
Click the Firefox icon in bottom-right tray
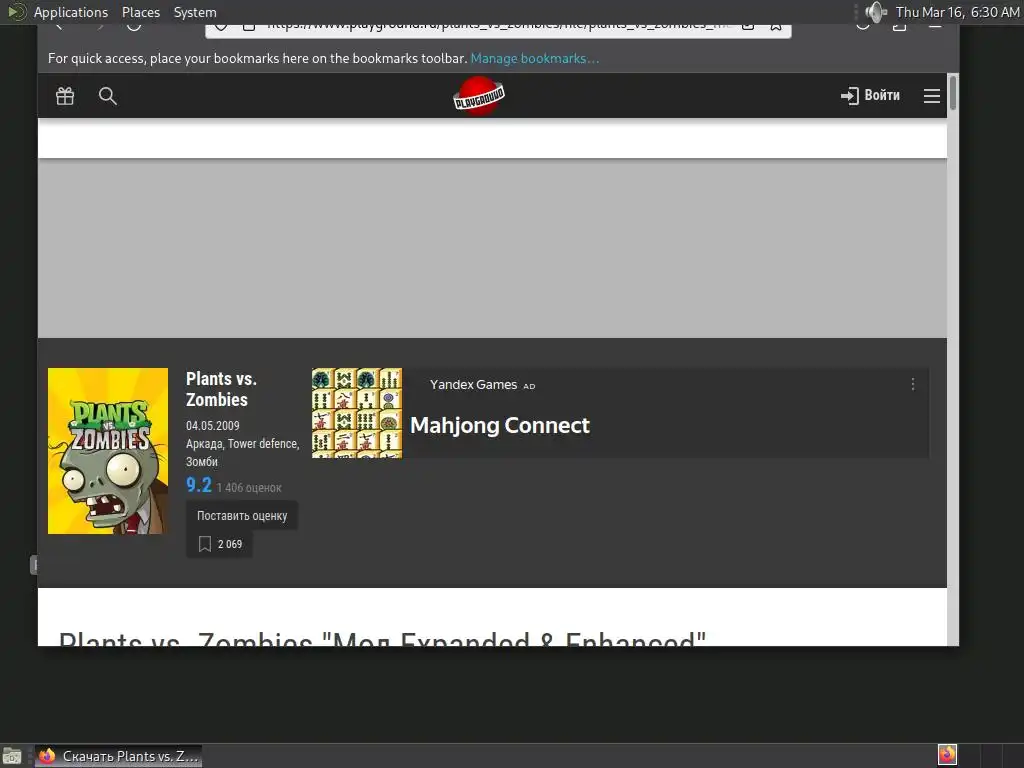[x=947, y=755]
